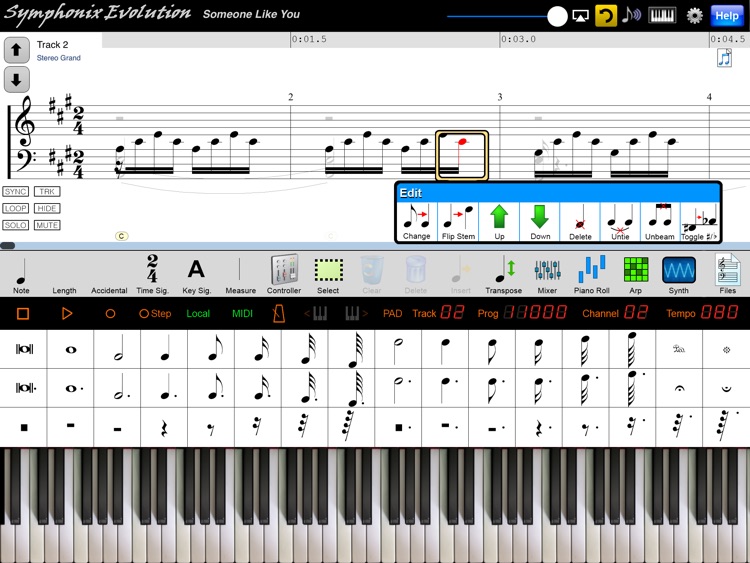
Task: Select the Note tool
Action: 21,275
